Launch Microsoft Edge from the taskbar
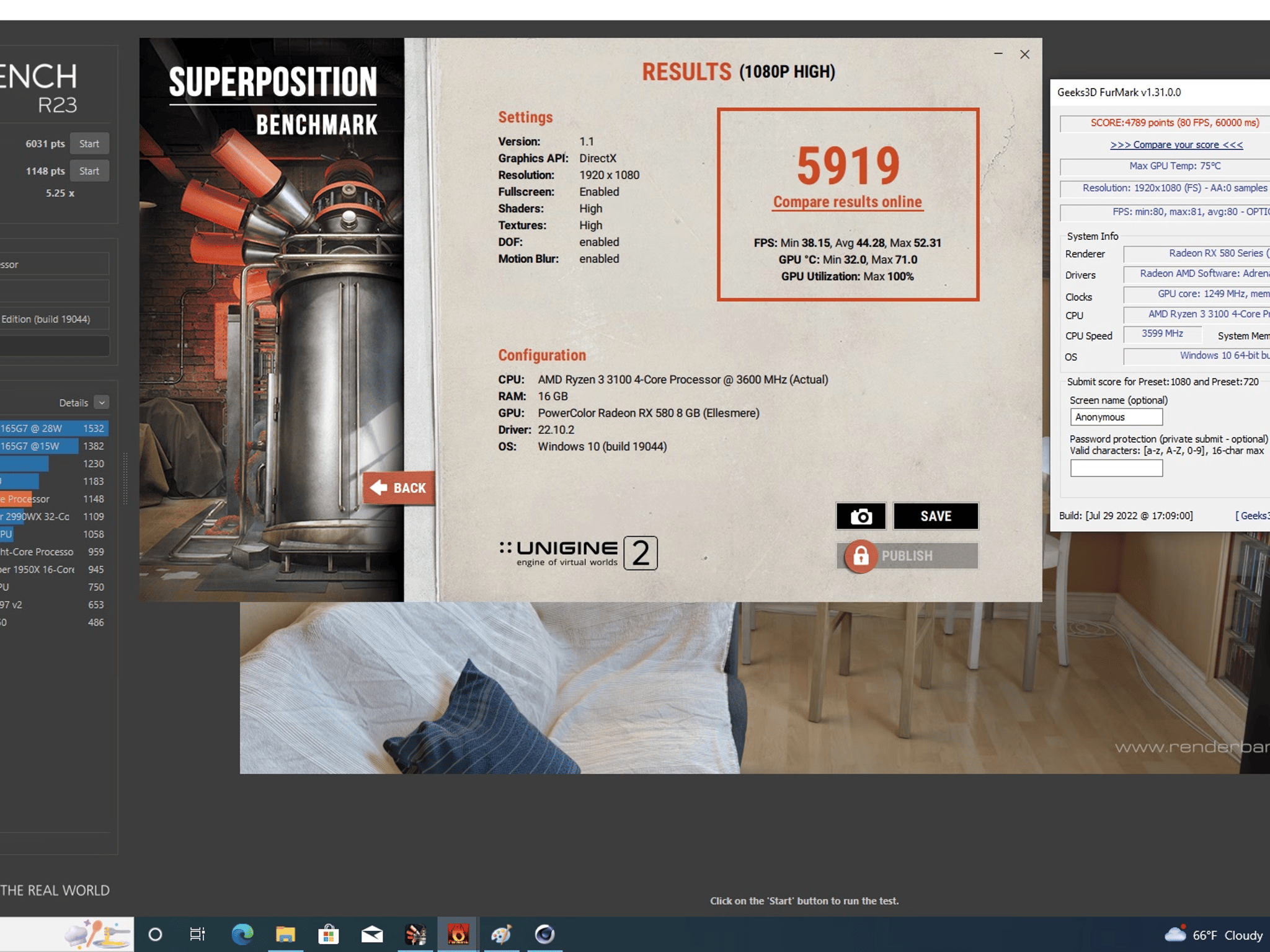The image size is (1270, 952). 242,934
